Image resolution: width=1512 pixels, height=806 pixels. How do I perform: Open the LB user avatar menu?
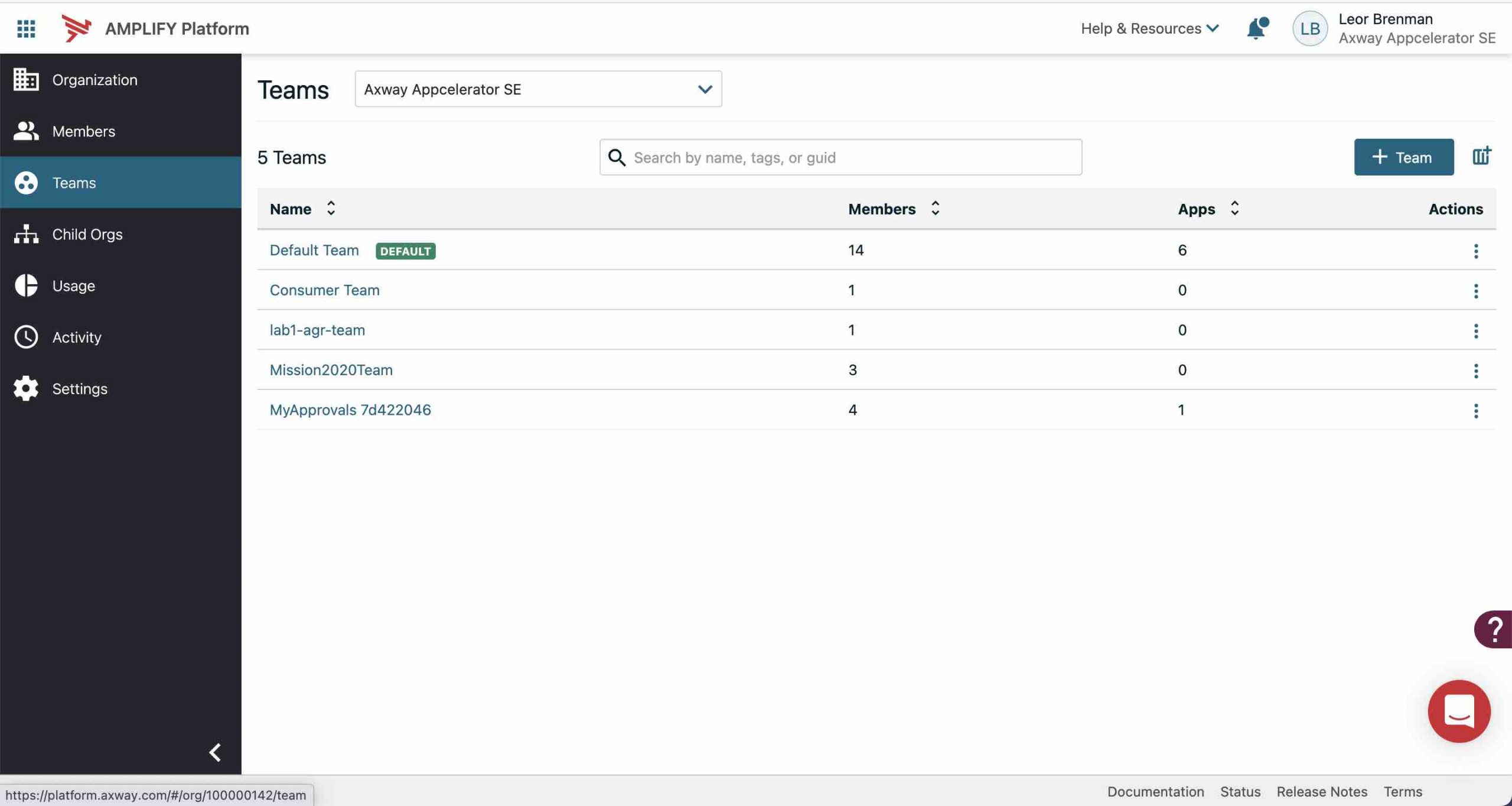[x=1309, y=28]
